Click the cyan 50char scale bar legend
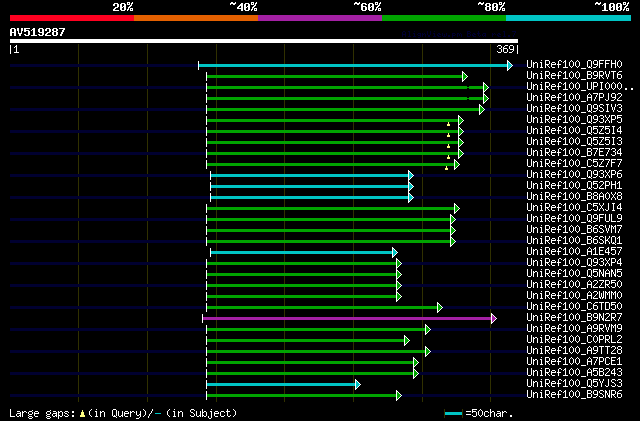This screenshot has width=640, height=421. coord(453,413)
